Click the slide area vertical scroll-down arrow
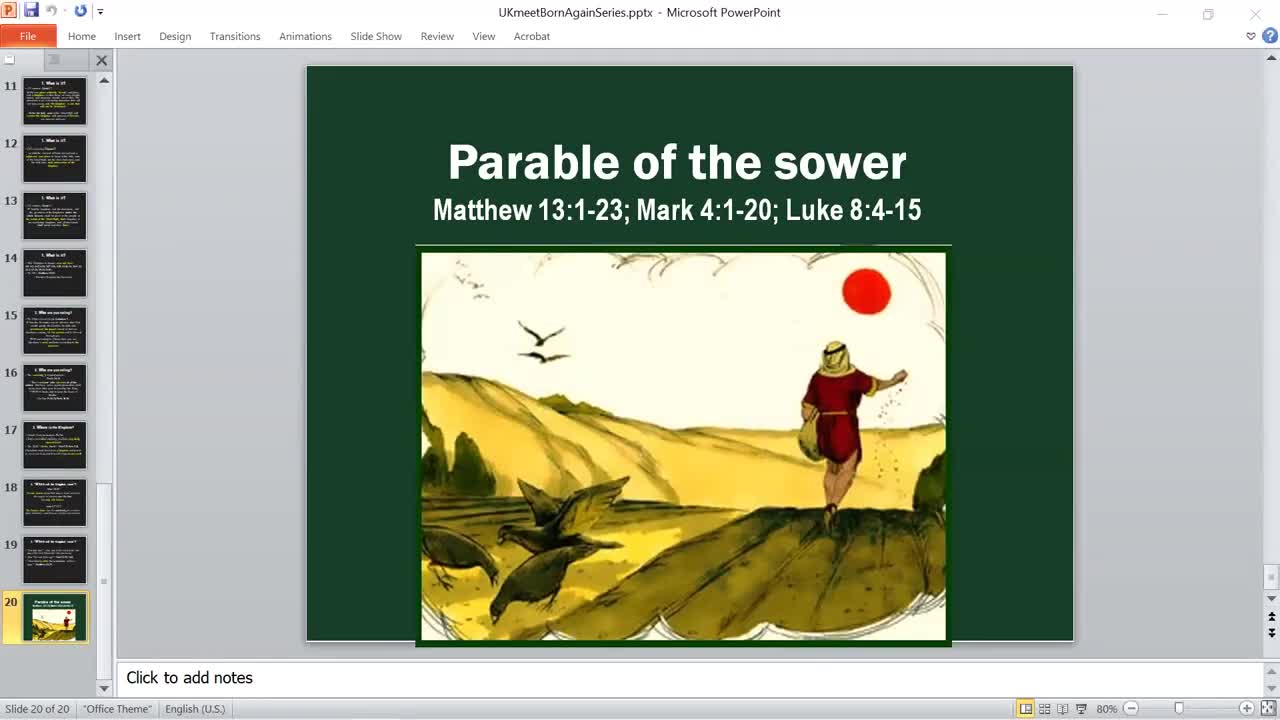 pos(1271,599)
